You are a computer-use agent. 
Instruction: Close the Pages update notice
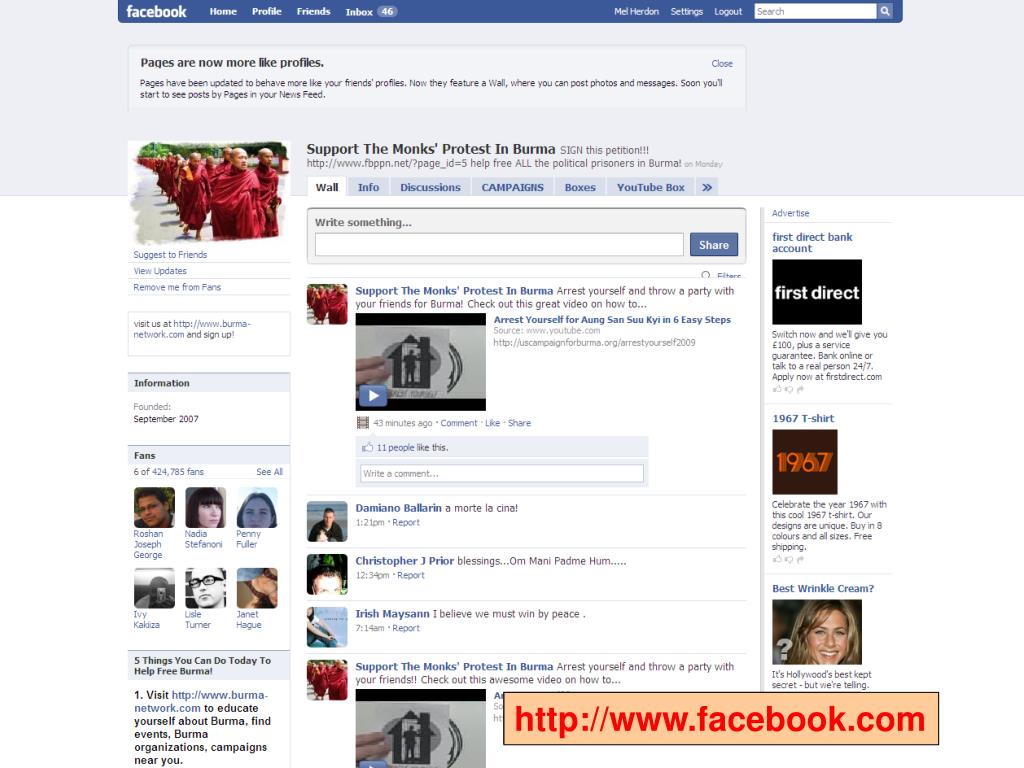(x=722, y=63)
